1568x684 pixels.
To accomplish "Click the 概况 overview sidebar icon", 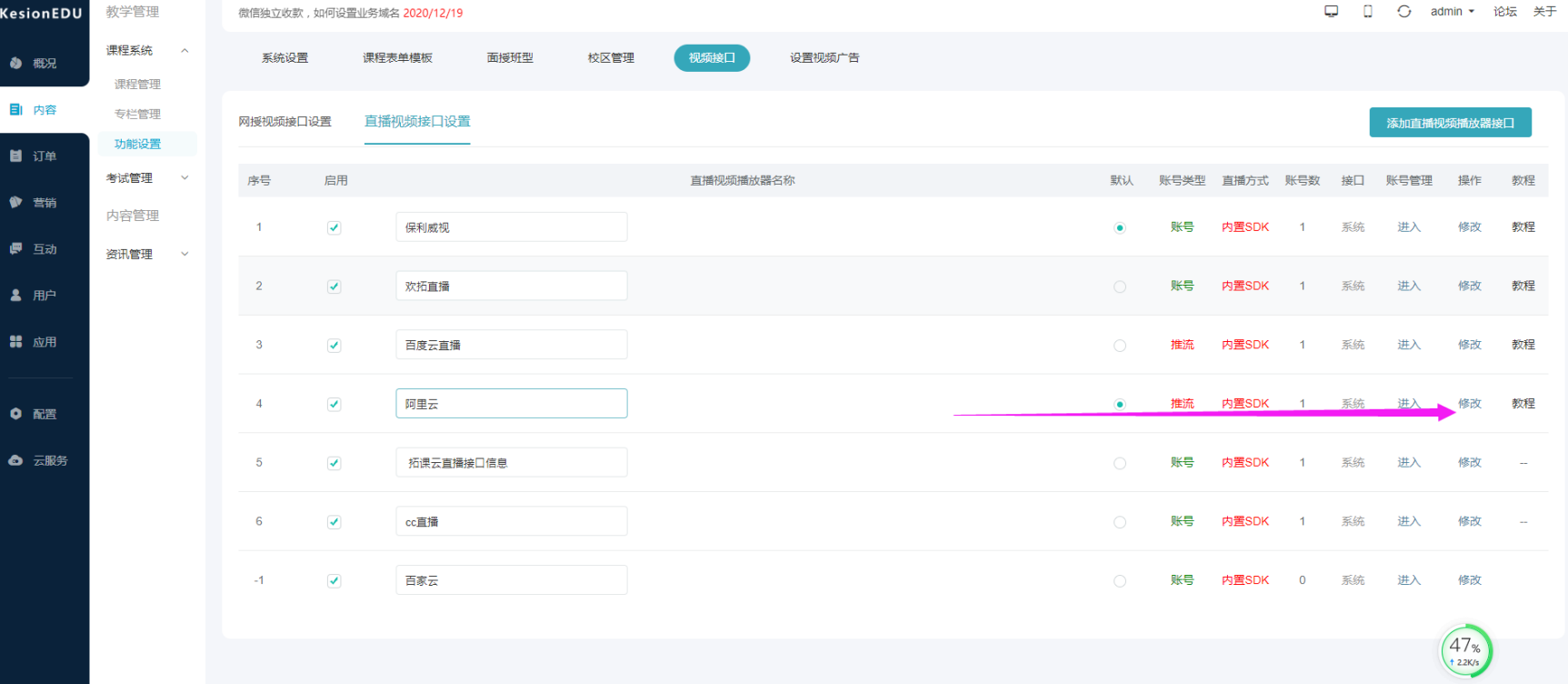I will [x=16, y=63].
